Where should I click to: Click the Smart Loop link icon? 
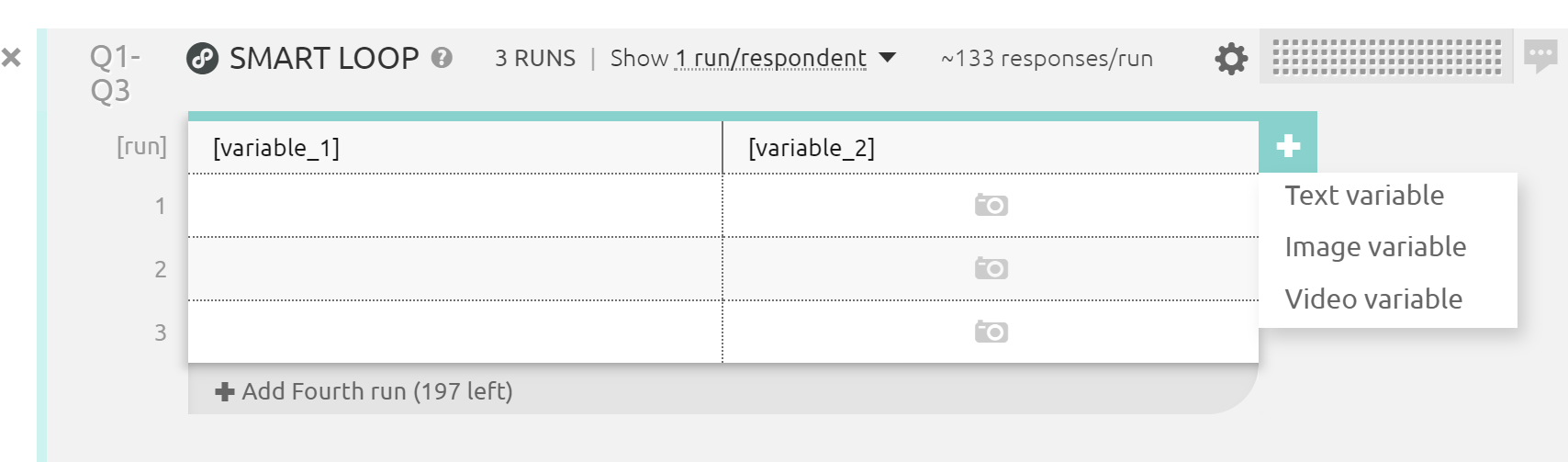(x=202, y=59)
